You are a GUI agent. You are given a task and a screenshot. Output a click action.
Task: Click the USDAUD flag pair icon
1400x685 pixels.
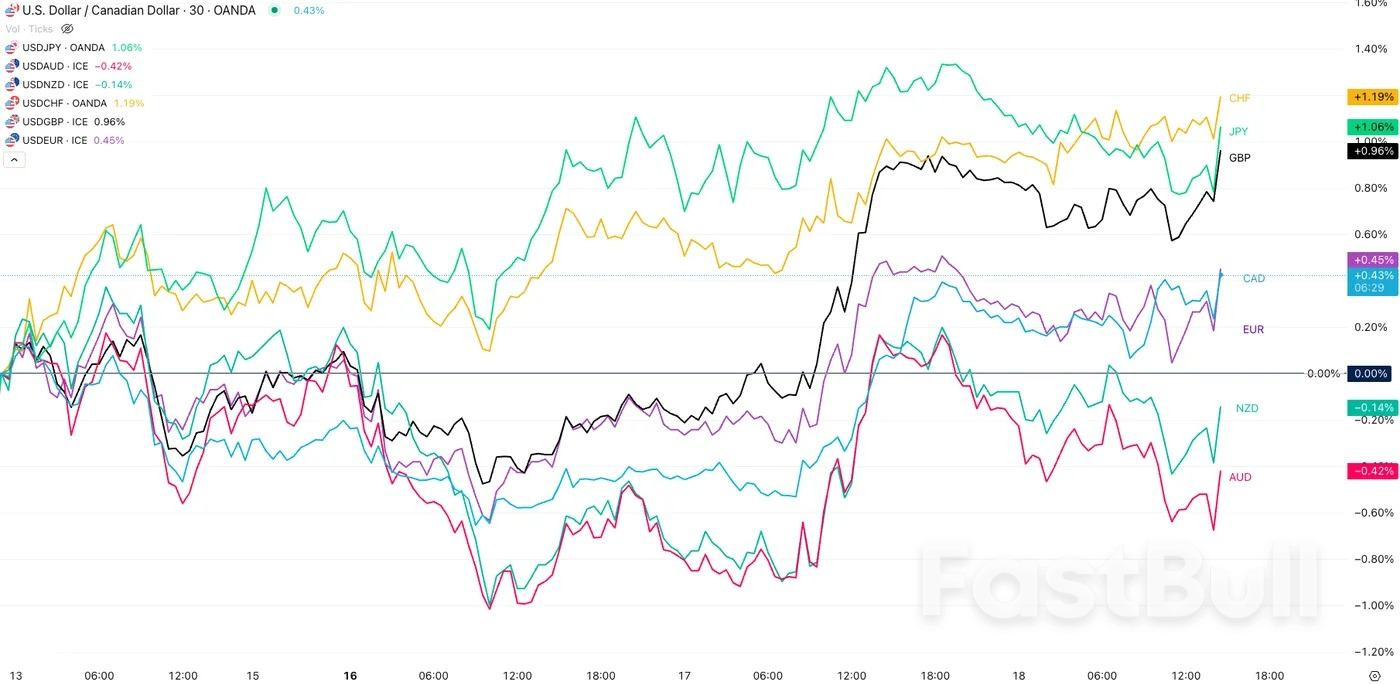pyautogui.click(x=11, y=66)
